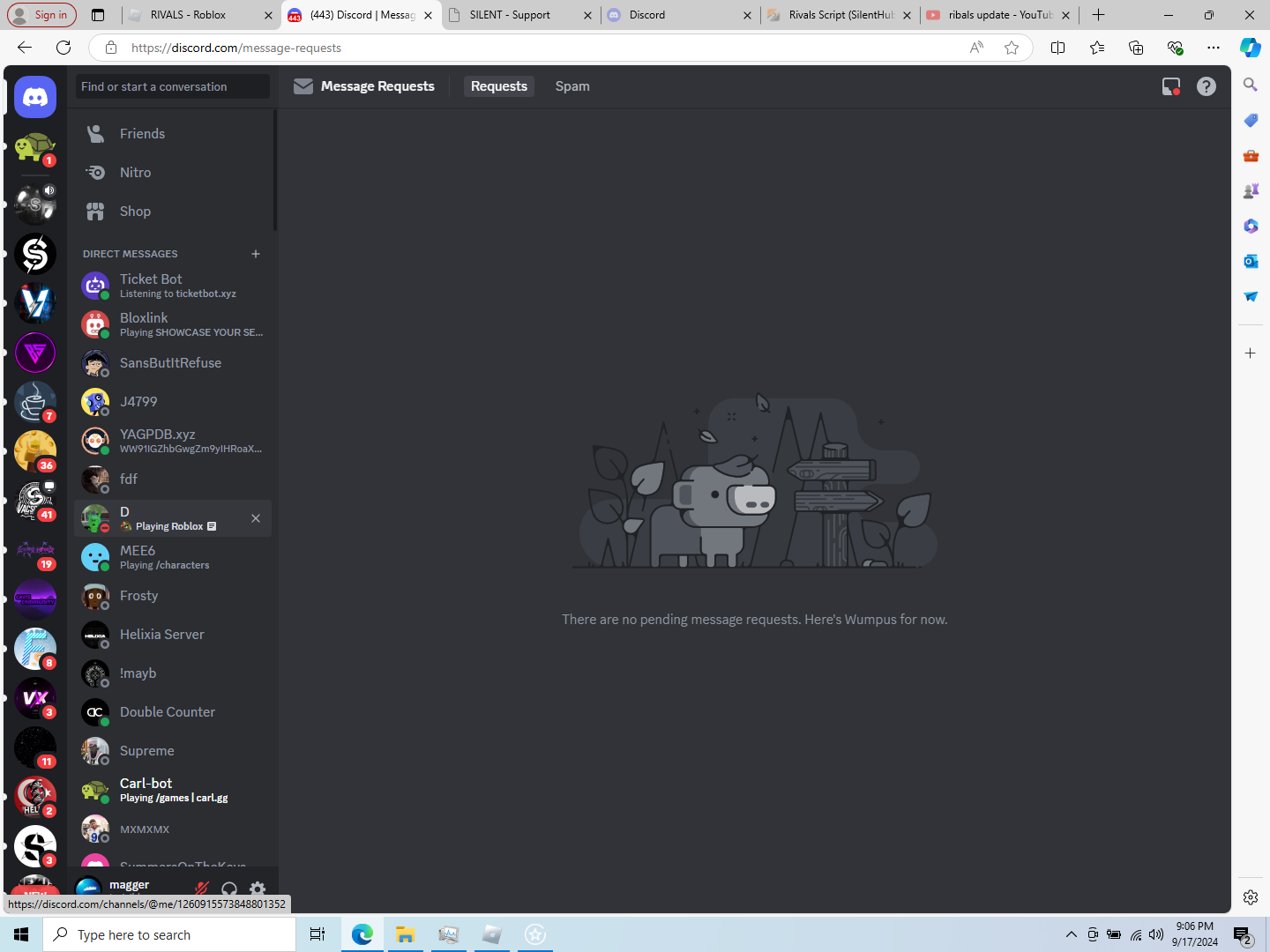
Task: Open SansButItRefuse conversation
Action: [173, 363]
